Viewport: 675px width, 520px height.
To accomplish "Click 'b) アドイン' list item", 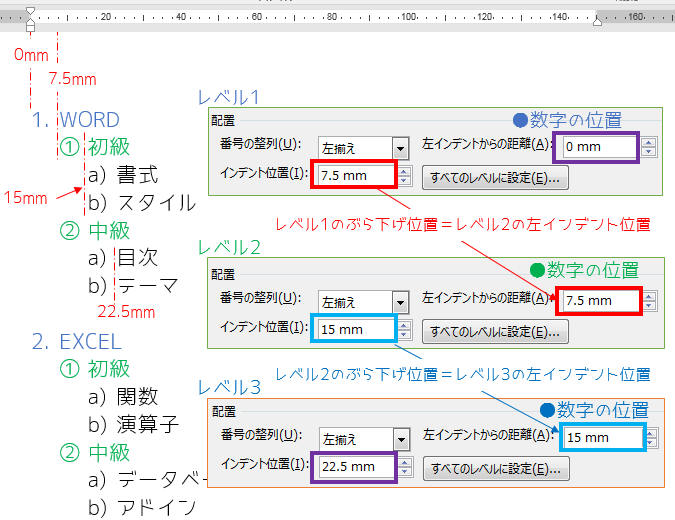I will pos(142,508).
